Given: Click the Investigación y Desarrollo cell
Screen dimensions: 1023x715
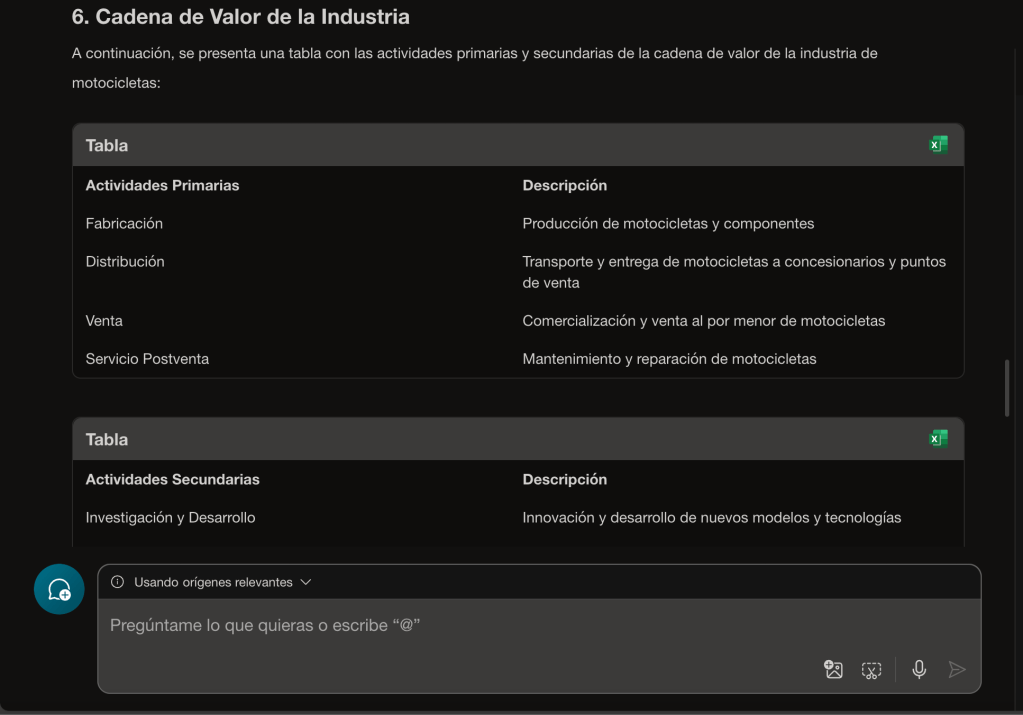Looking at the screenshot, I should 171,517.
